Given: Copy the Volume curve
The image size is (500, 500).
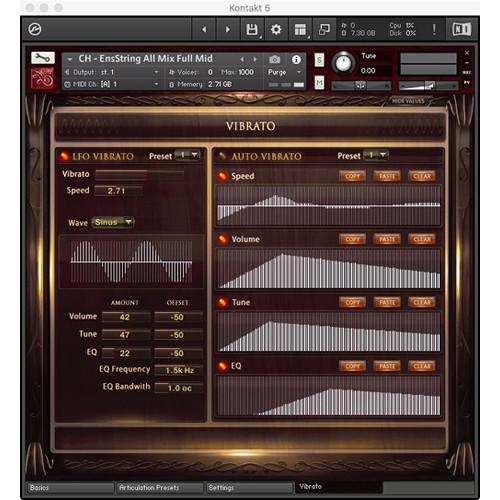Looking at the screenshot, I should [353, 239].
